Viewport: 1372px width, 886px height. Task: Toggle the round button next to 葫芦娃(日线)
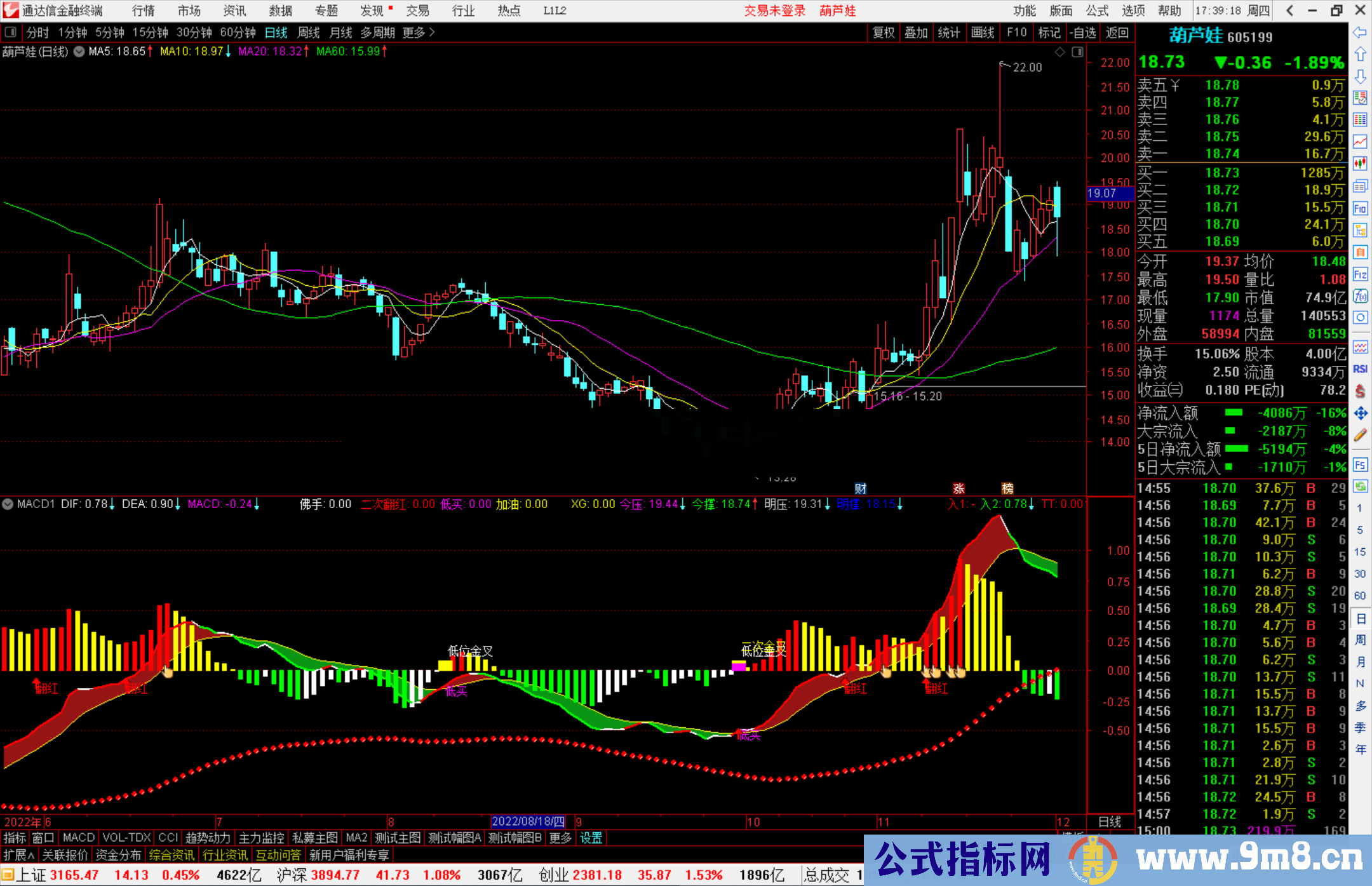pyautogui.click(x=79, y=52)
